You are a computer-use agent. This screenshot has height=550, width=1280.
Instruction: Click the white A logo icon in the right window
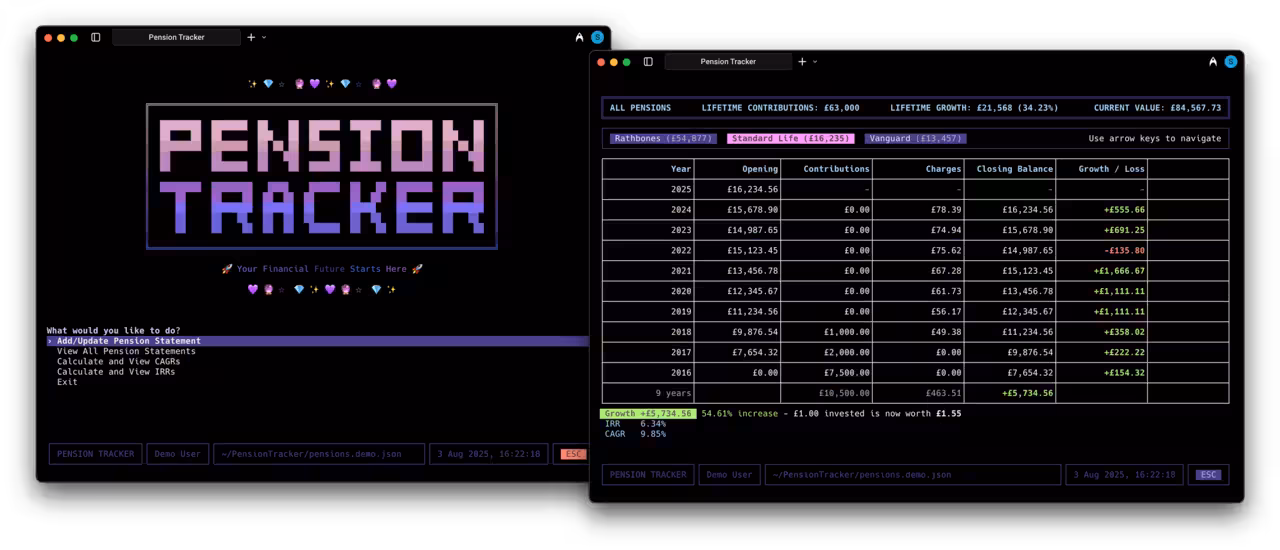[1213, 61]
